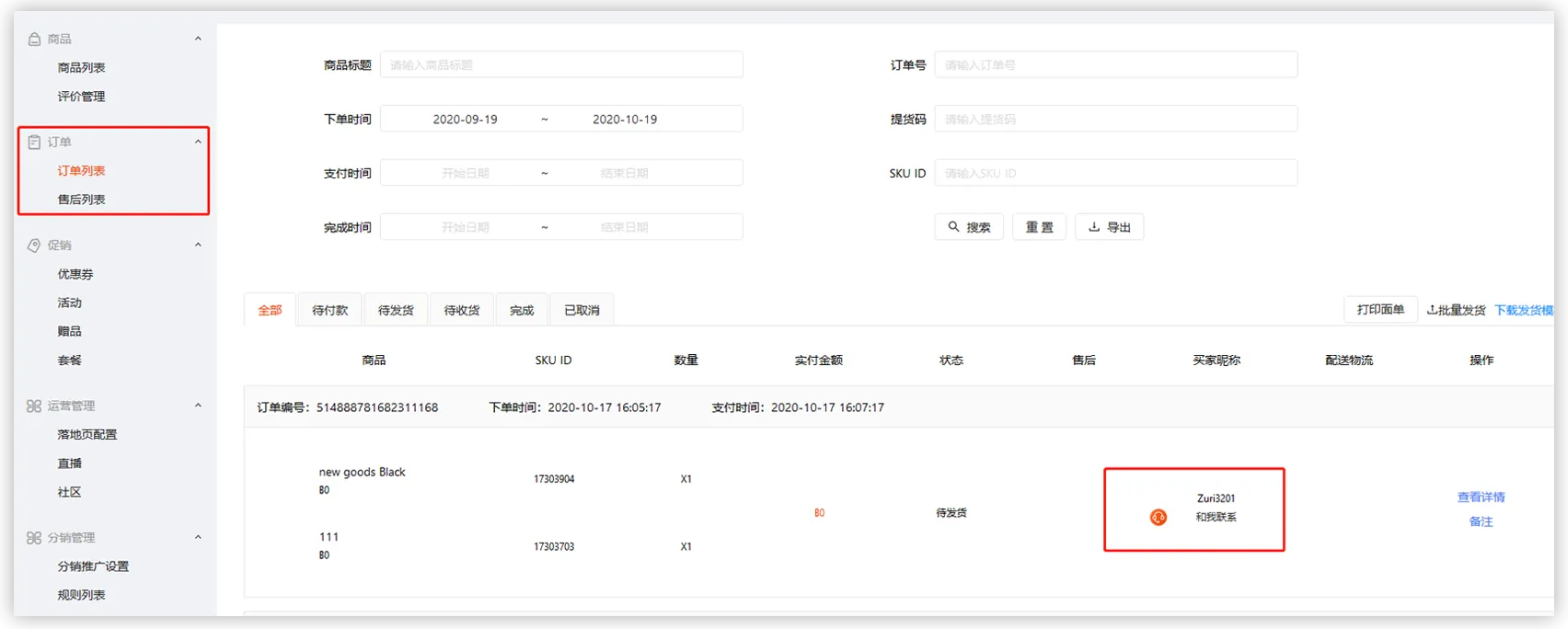Collapse the 分销管理 sidebar section chevron
The image size is (1568, 629).
pyautogui.click(x=198, y=538)
